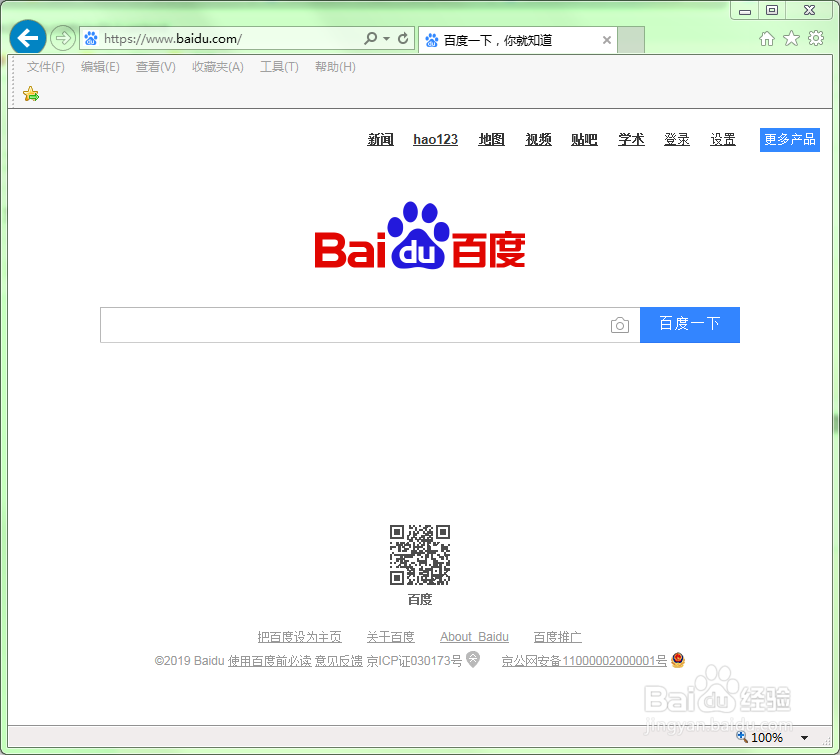The width and height of the screenshot is (840, 755).
Task: Open the IE settings gear icon
Action: (817, 37)
